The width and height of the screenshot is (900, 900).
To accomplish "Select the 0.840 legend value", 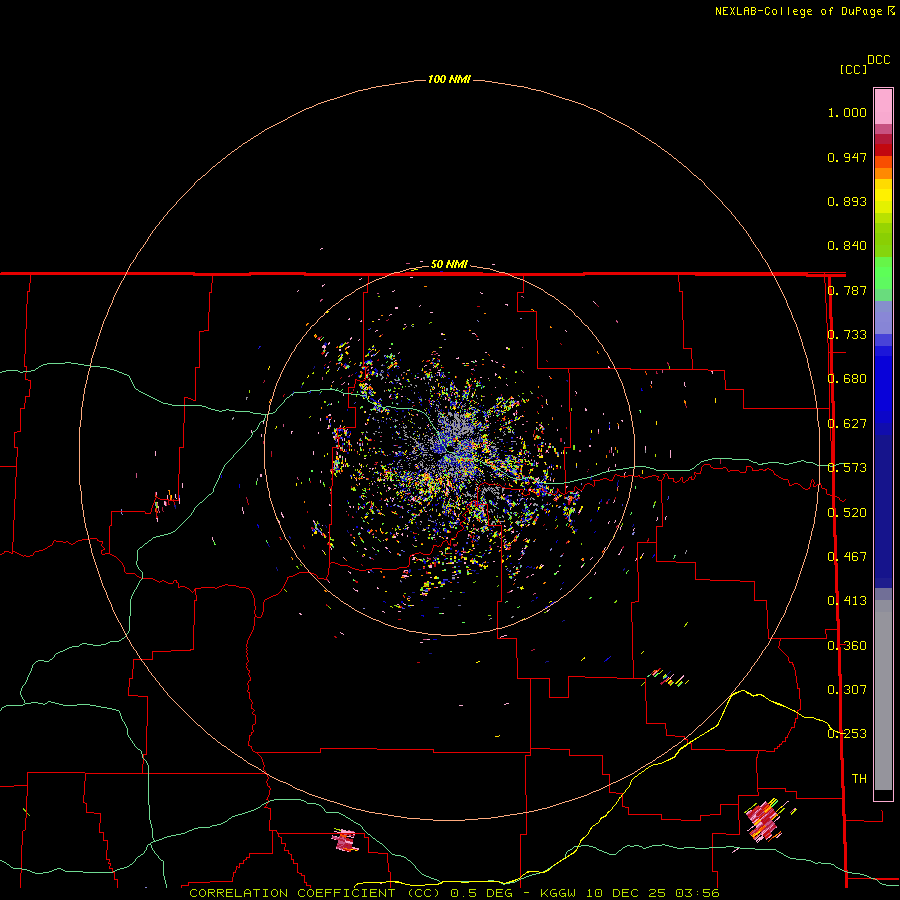I will [x=847, y=246].
